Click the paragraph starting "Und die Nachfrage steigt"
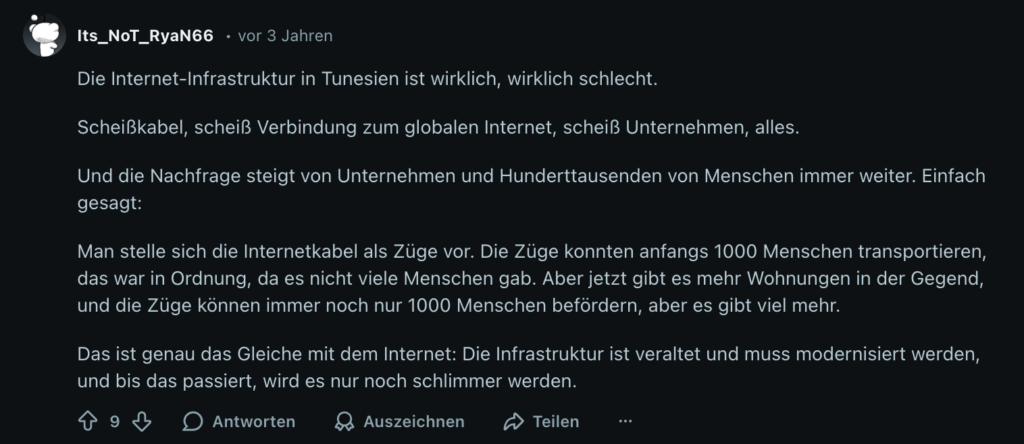The height and width of the screenshot is (444, 1024). (x=500, y=177)
